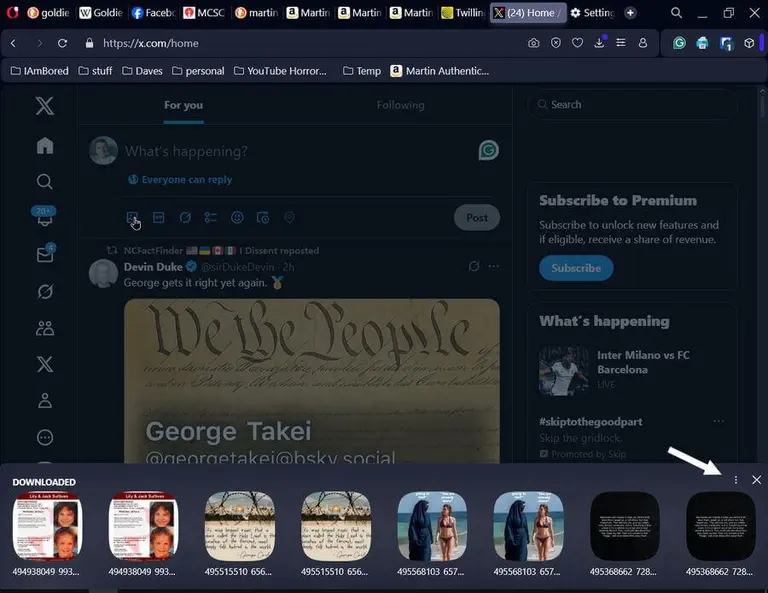
Task: Open Communities people icon
Action: coord(45,328)
